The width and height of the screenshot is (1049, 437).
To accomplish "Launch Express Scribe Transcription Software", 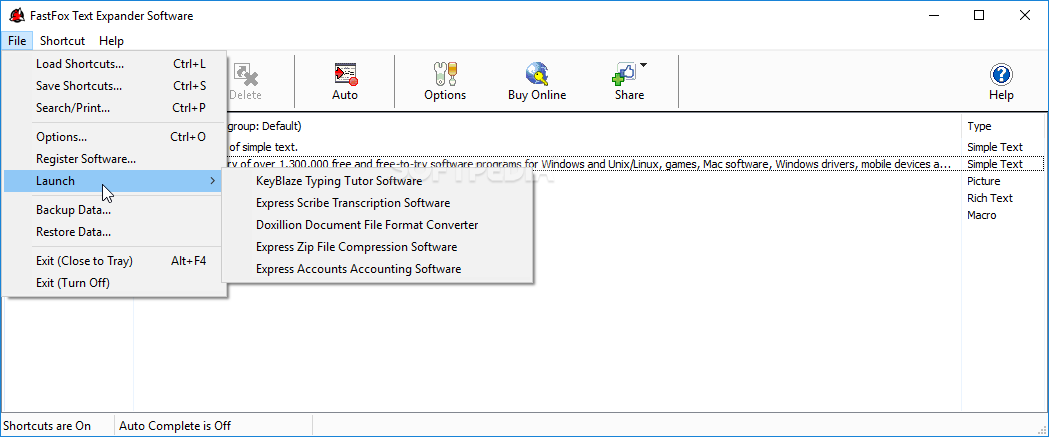I will click(x=377, y=203).
